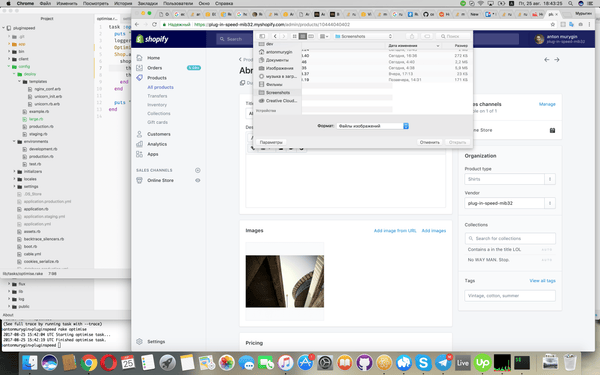The image size is (600, 375).
Task: Open Screenshots folder path dropdown
Action: point(364,36)
